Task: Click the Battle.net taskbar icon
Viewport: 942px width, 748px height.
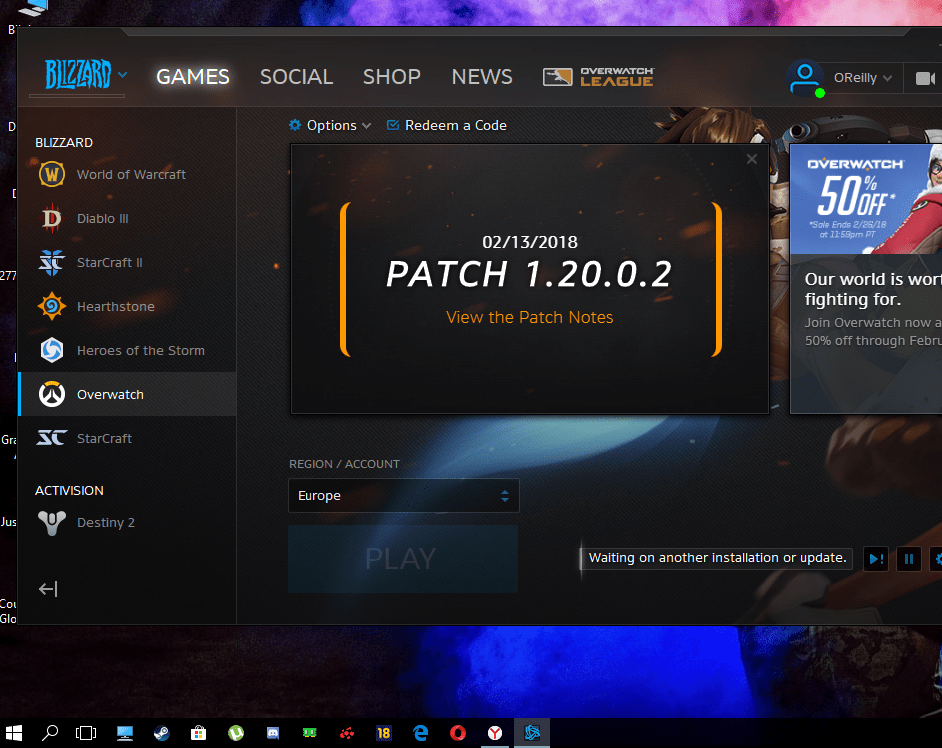Action: click(532, 733)
